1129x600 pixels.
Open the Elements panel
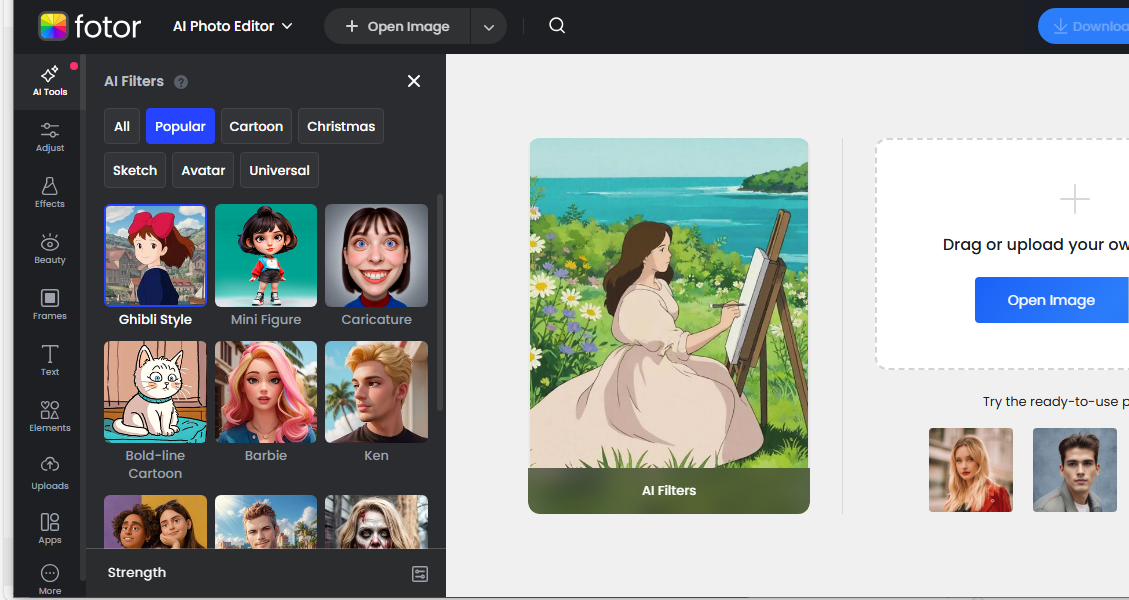[50, 416]
